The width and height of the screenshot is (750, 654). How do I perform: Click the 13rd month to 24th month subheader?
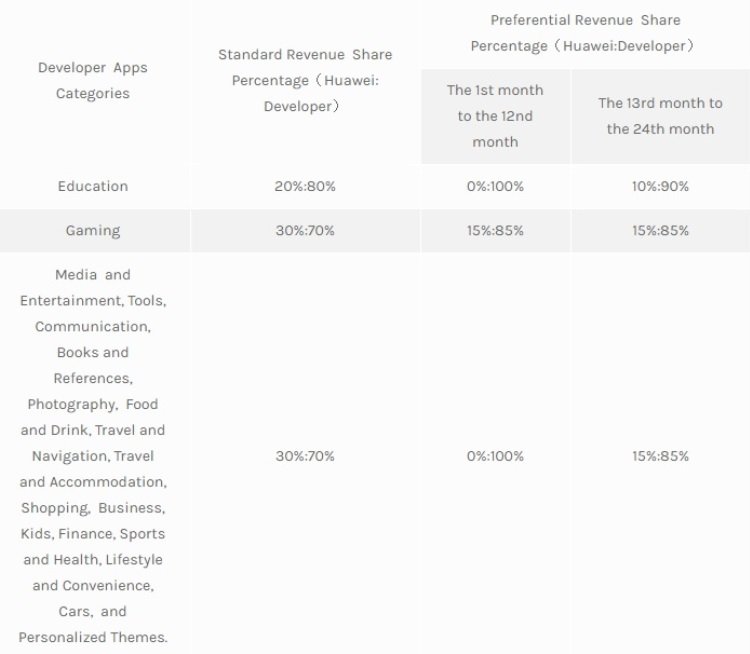click(660, 116)
